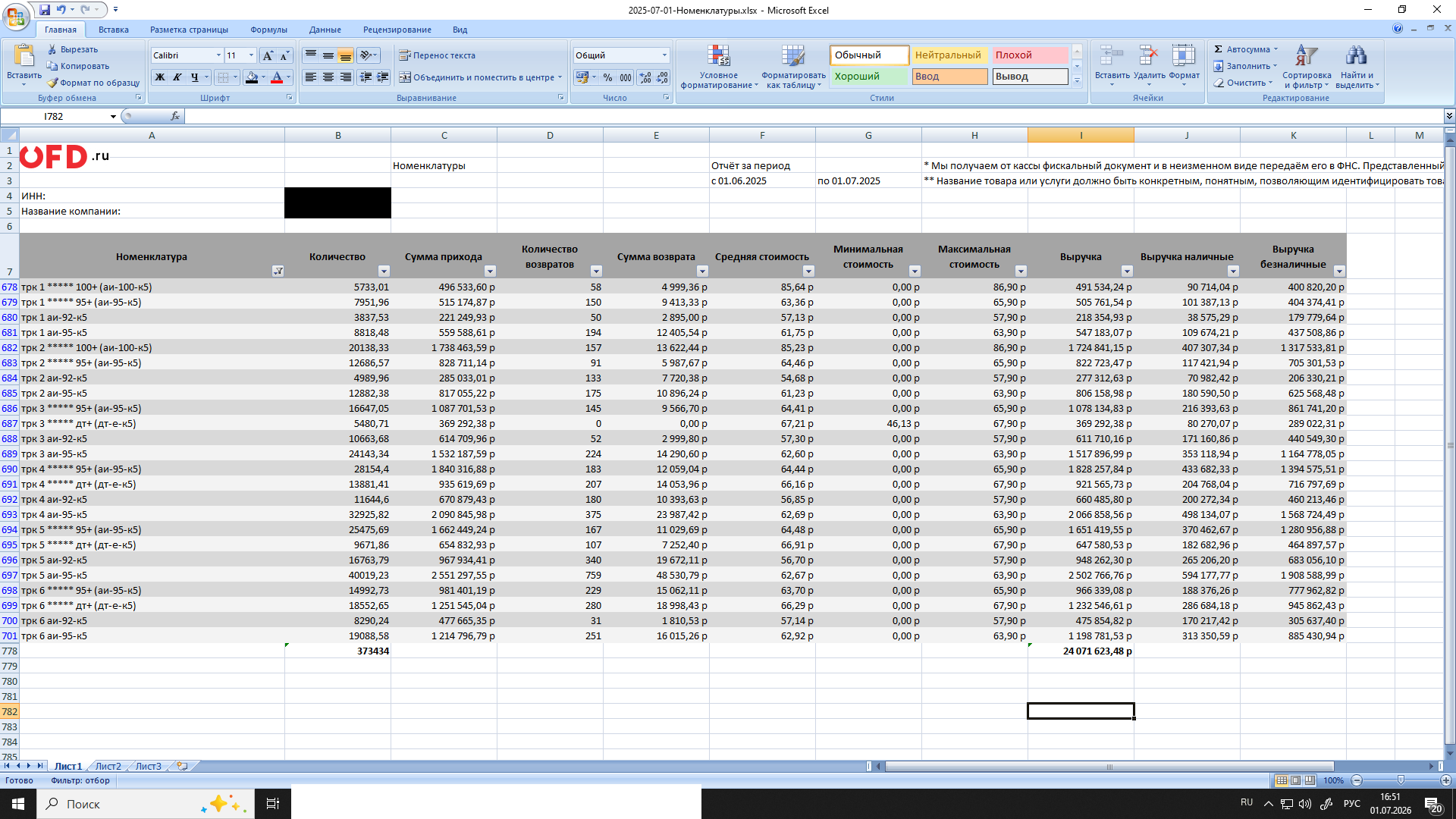This screenshot has height=819, width=1456.
Task: Decrease indent
Action: [366, 77]
